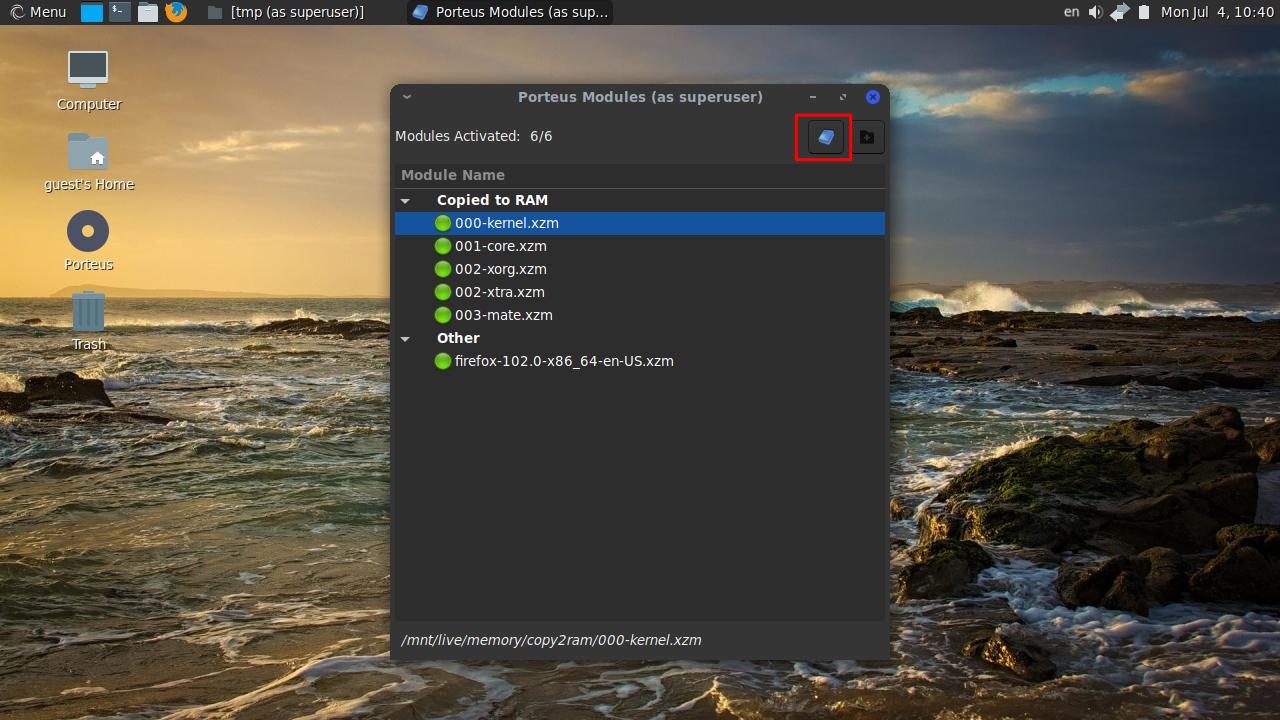This screenshot has width=1280, height=720.
Task: Click the en keyboard layout indicator
Action: pyautogui.click(x=1071, y=12)
